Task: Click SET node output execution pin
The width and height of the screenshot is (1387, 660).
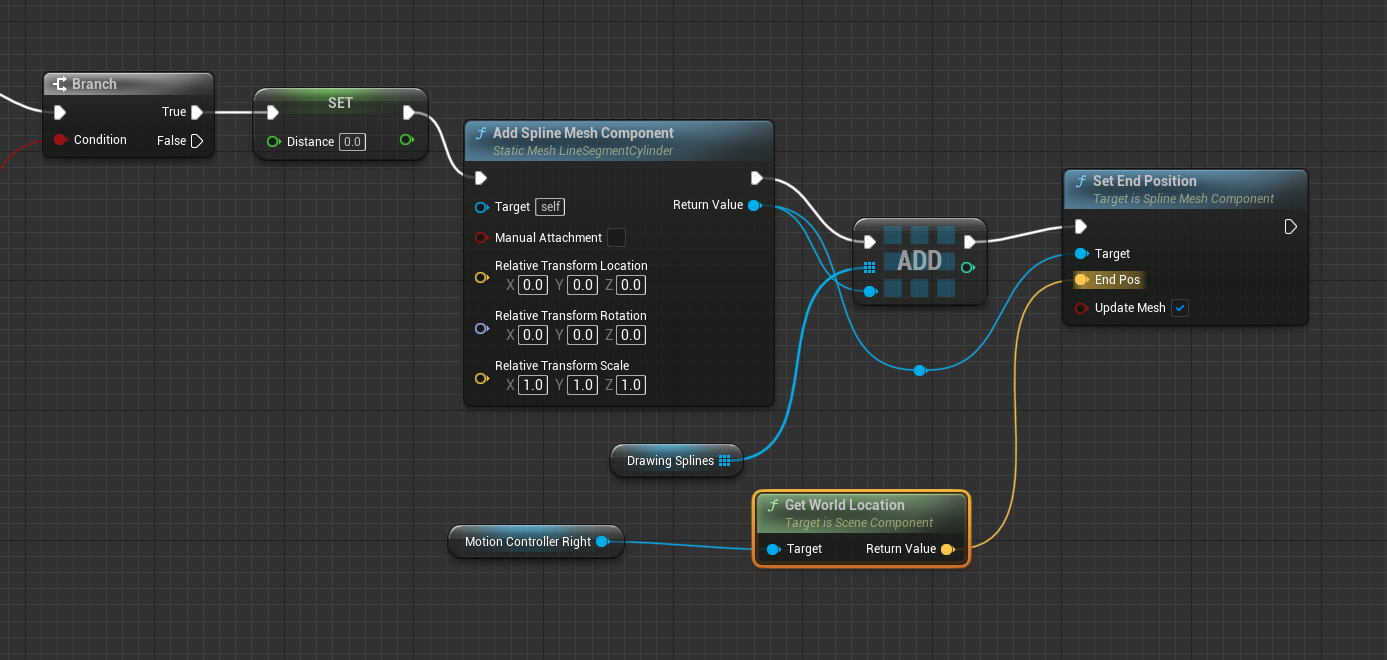Action: 409,112
